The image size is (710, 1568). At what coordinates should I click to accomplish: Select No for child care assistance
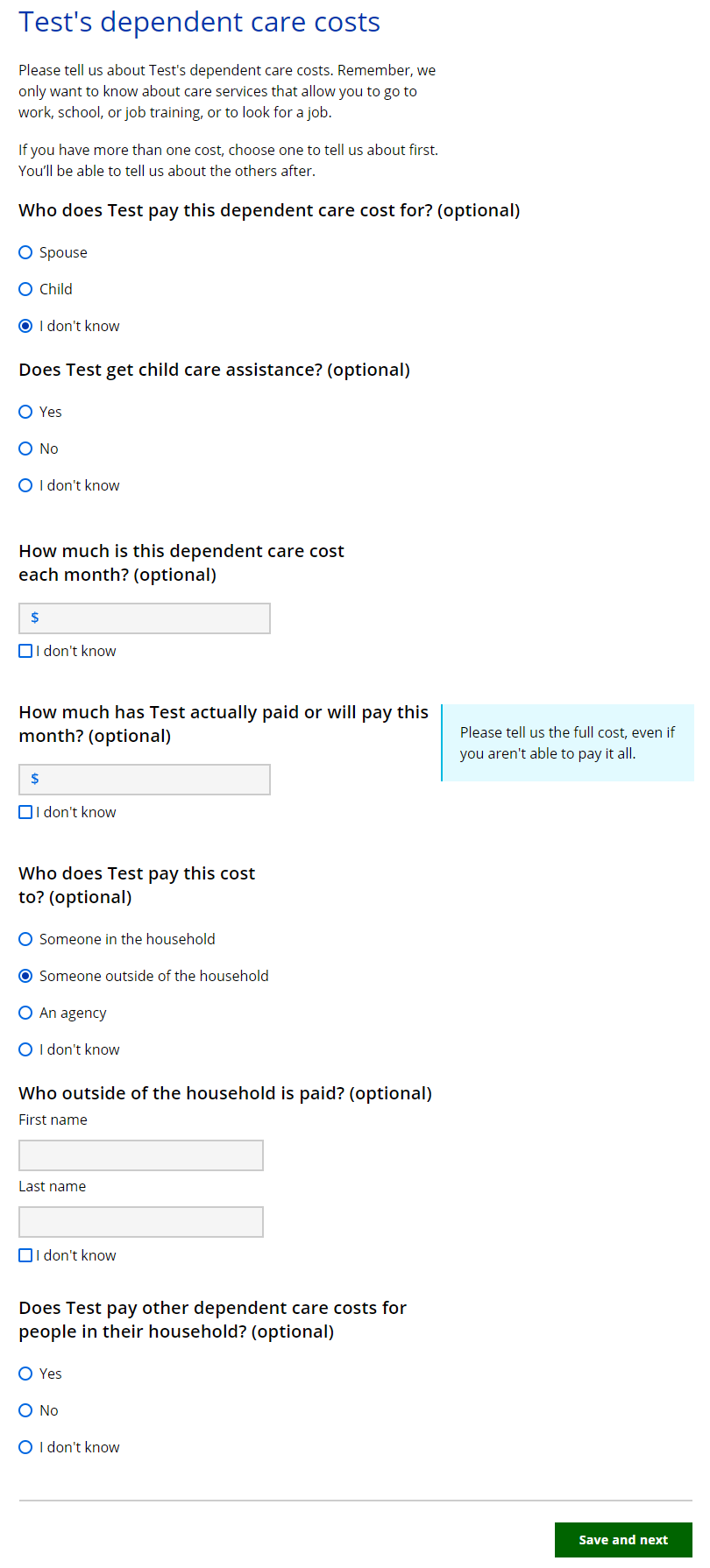coord(26,449)
